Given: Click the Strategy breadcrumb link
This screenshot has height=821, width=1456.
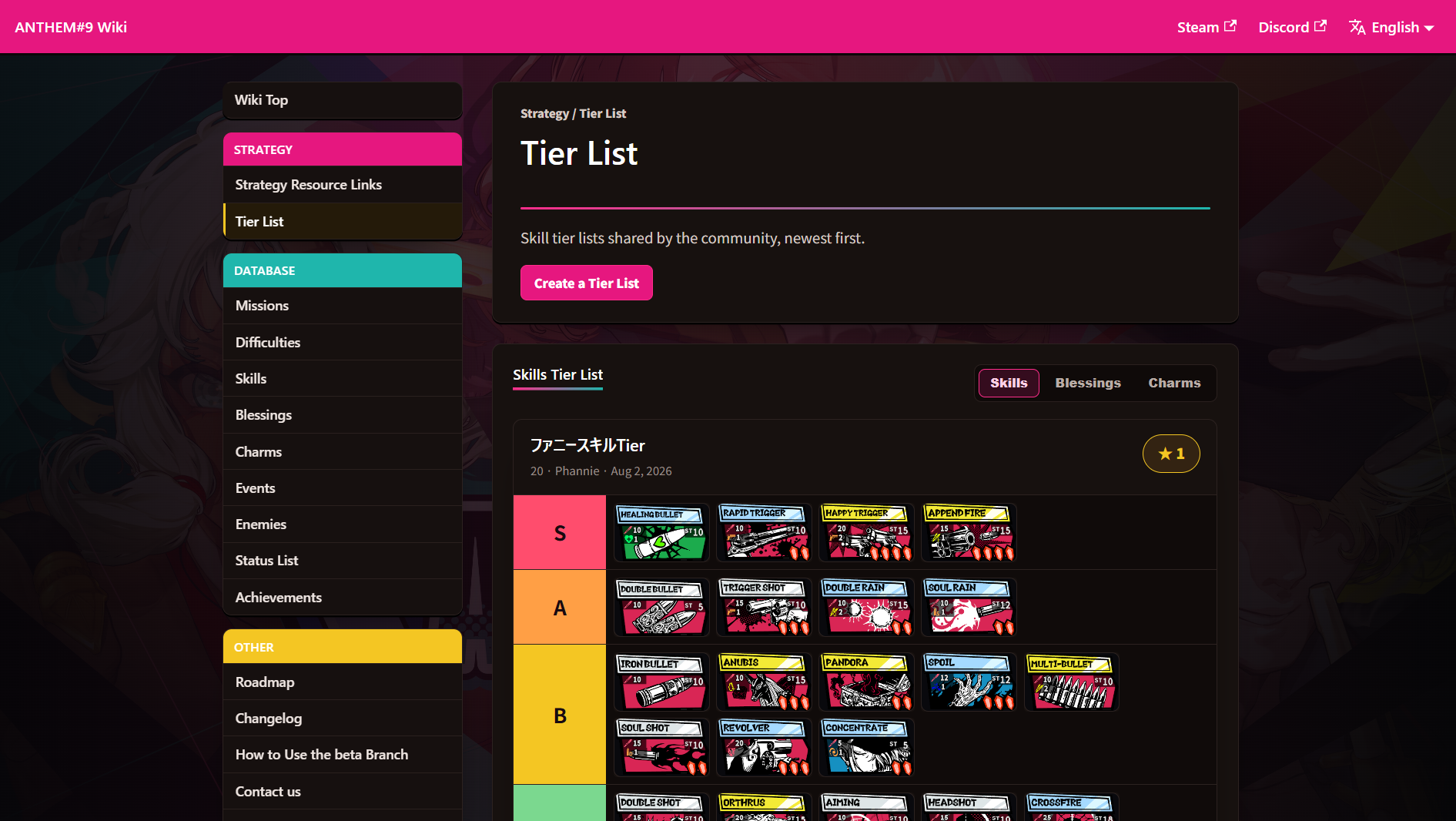Looking at the screenshot, I should click(544, 113).
